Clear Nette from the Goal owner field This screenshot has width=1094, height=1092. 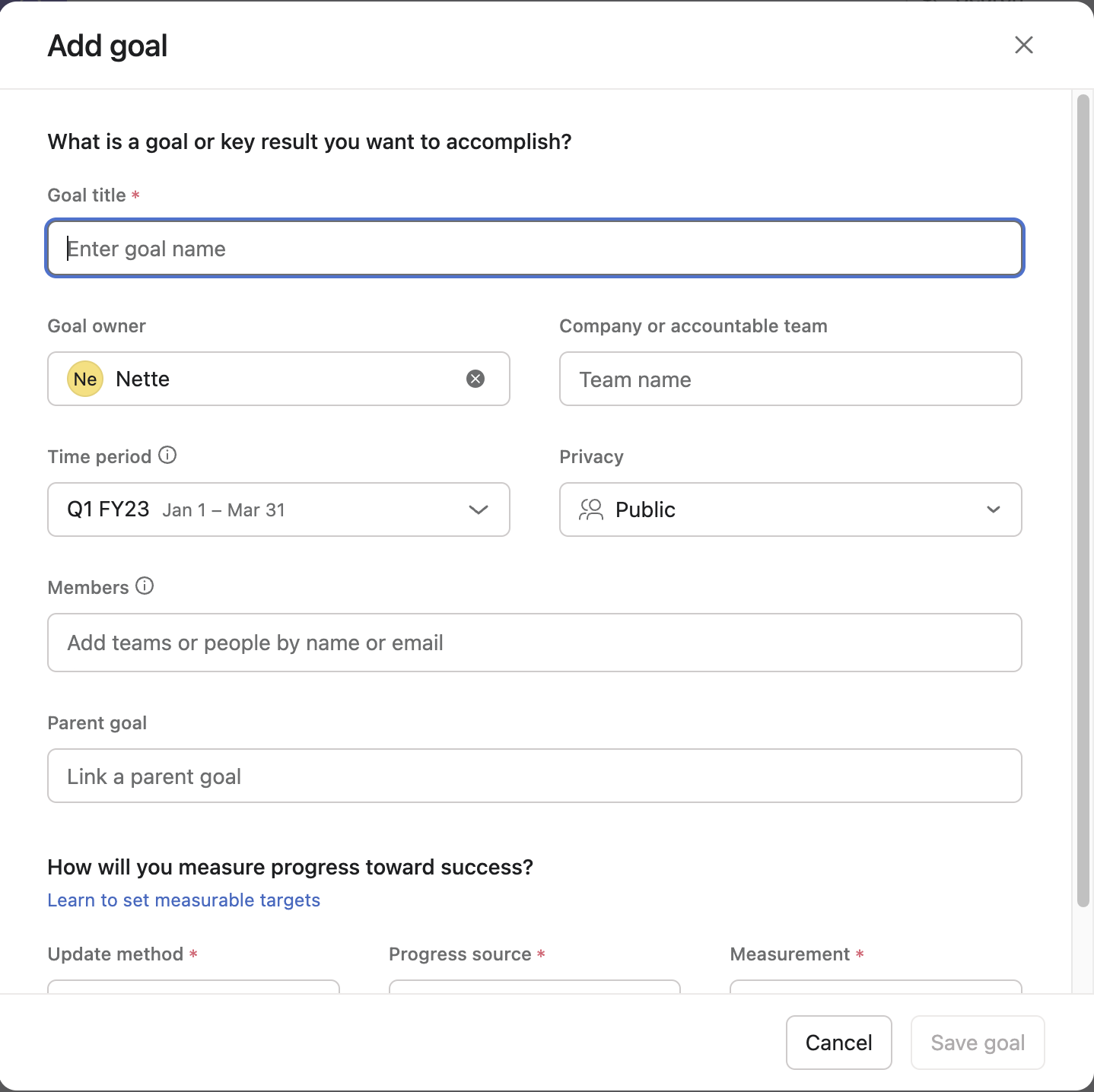(475, 379)
